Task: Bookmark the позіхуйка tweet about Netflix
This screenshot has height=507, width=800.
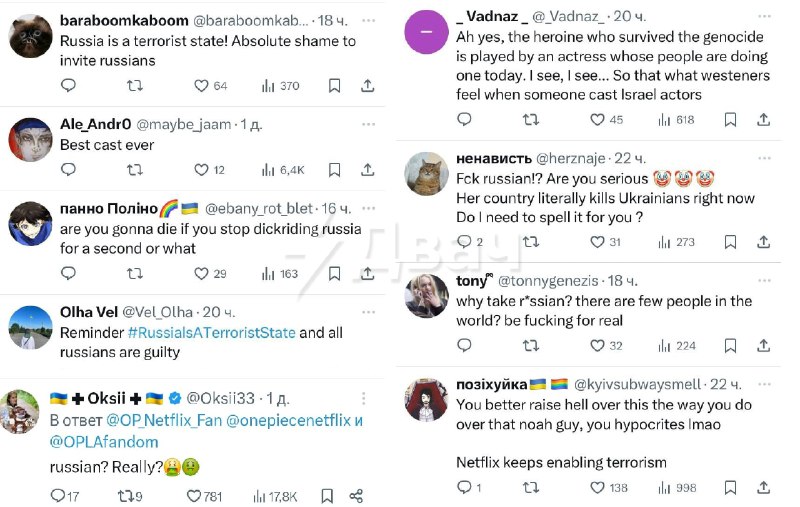Action: [731, 487]
